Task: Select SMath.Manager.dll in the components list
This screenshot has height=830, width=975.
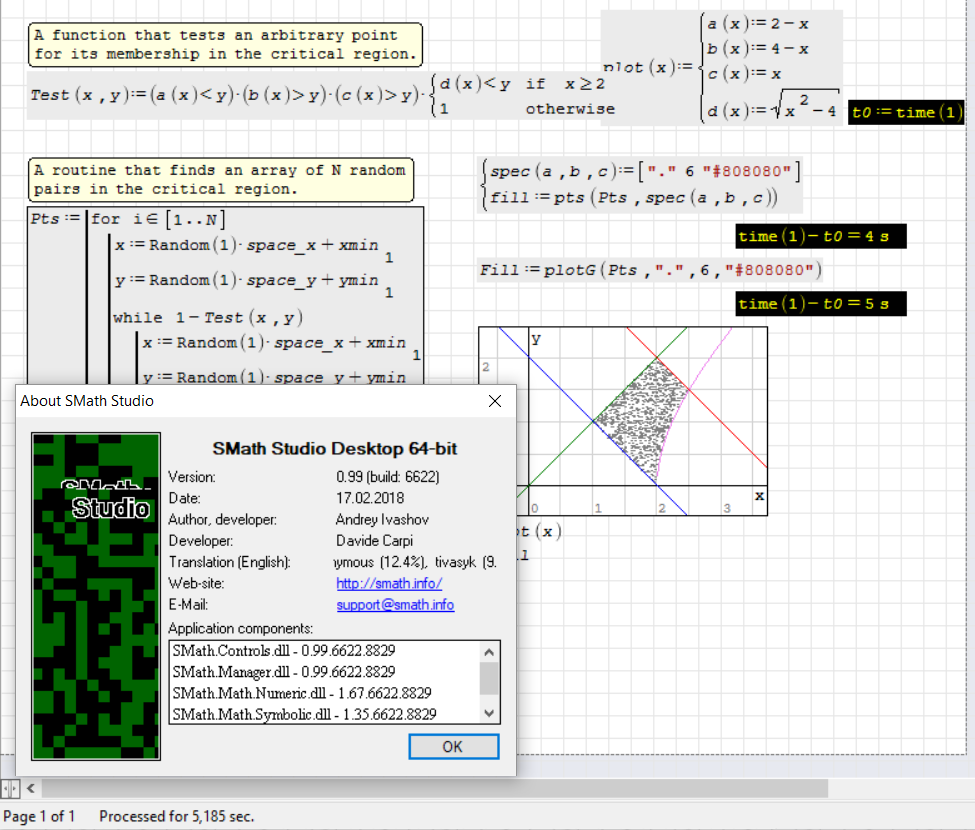Action: pyautogui.click(x=283, y=672)
